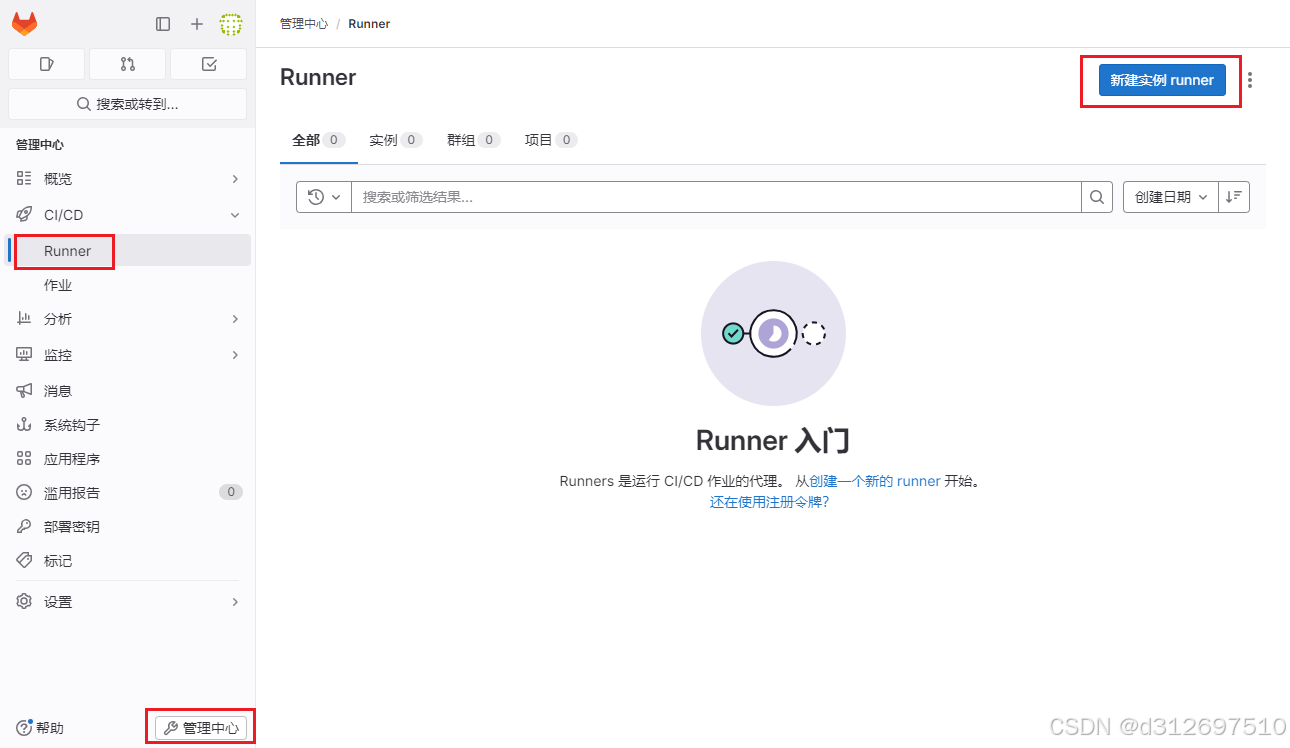The height and width of the screenshot is (748, 1290).
Task: Open the merge requests shortcut button
Action: tap(127, 64)
